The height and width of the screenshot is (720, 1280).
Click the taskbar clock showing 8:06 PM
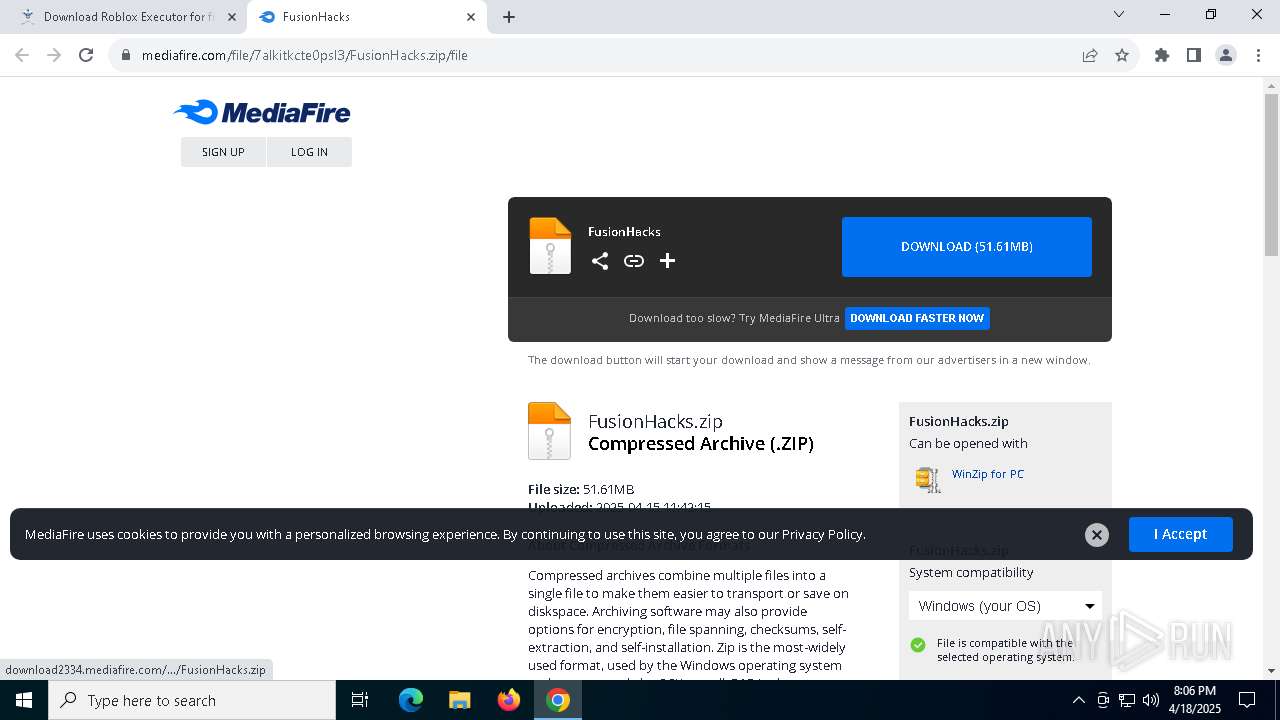[x=1194, y=700]
